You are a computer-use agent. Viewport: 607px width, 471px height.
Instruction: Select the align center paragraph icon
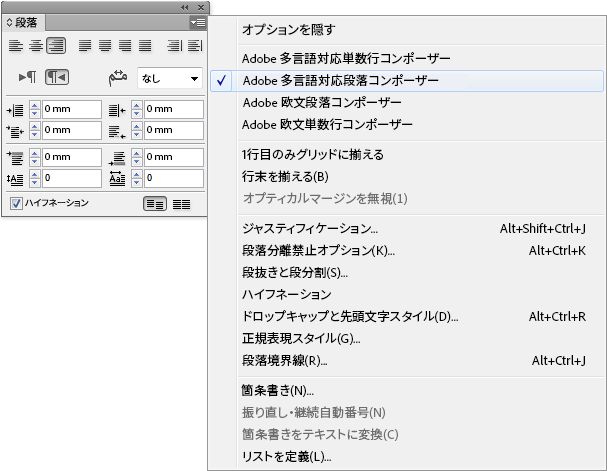[x=36, y=46]
